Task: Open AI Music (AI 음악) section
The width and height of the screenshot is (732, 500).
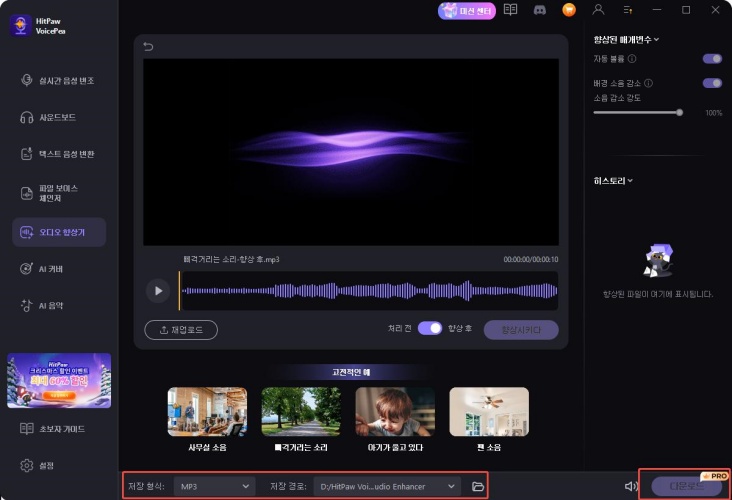Action: [59, 306]
